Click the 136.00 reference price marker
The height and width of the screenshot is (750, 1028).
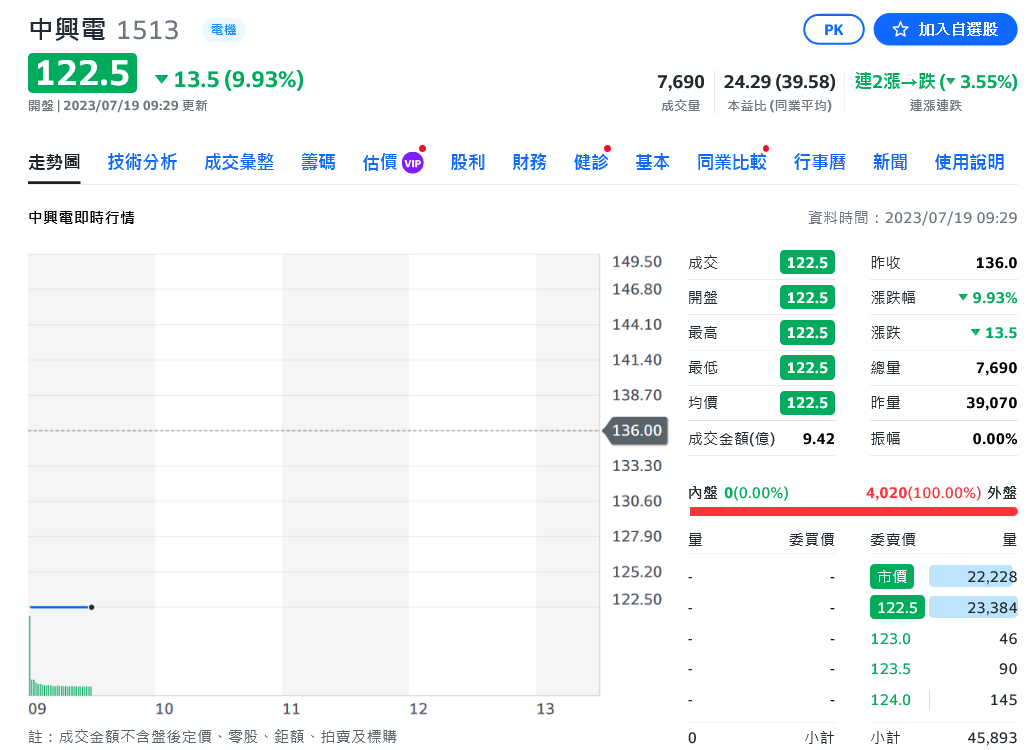[x=635, y=431]
